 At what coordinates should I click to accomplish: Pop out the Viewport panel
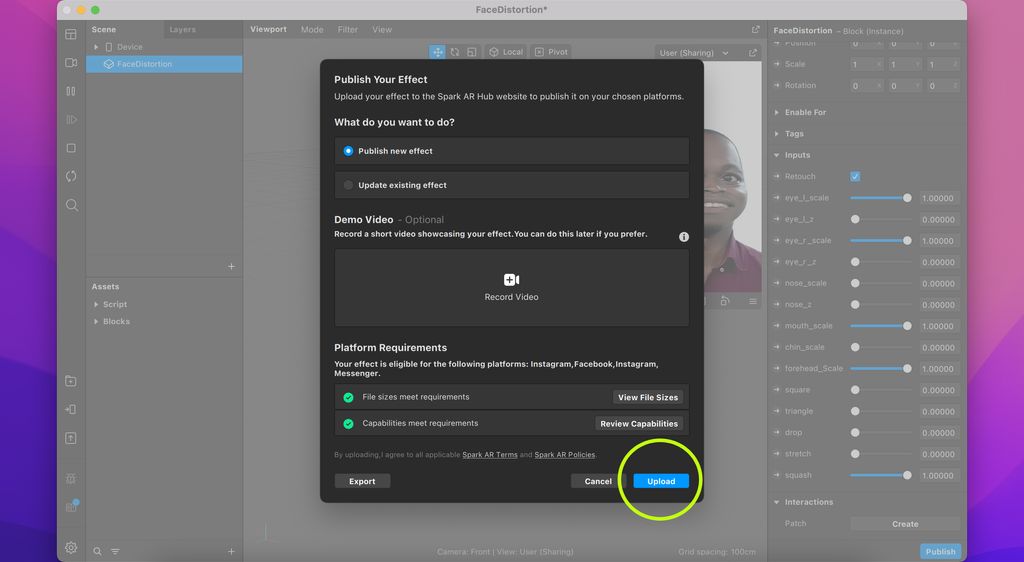coord(756,29)
